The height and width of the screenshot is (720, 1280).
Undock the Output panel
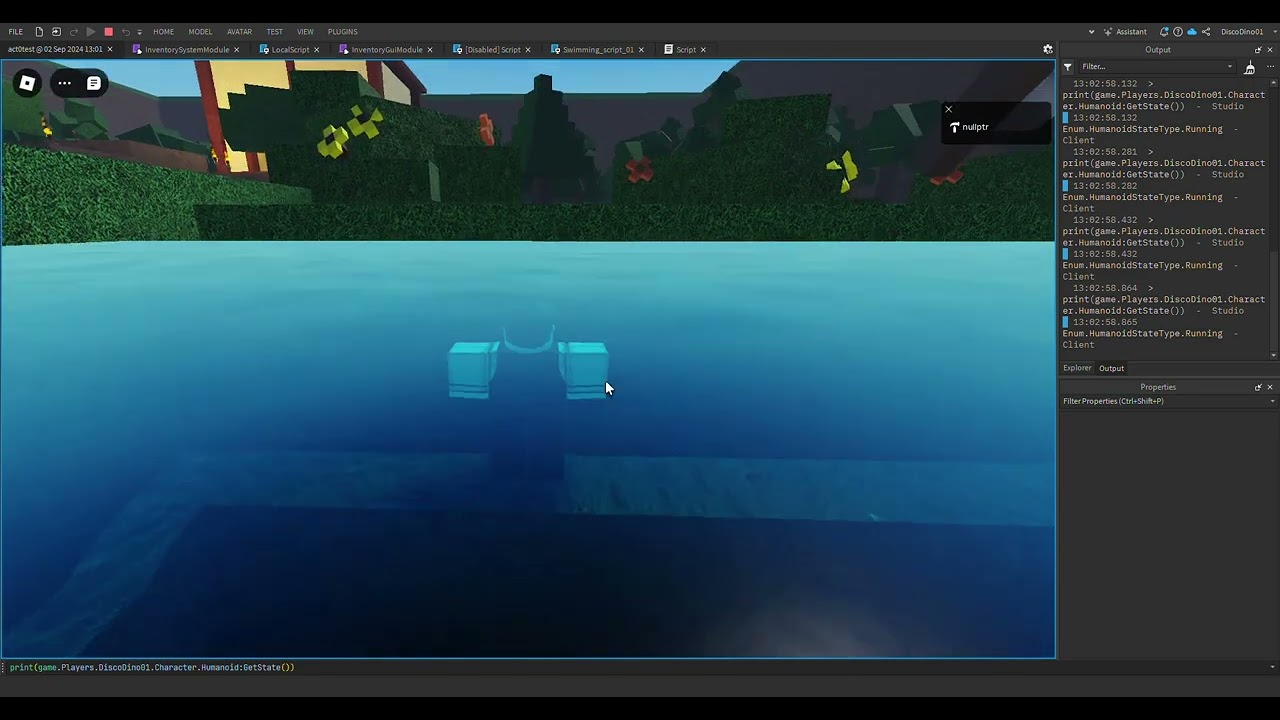tap(1258, 50)
